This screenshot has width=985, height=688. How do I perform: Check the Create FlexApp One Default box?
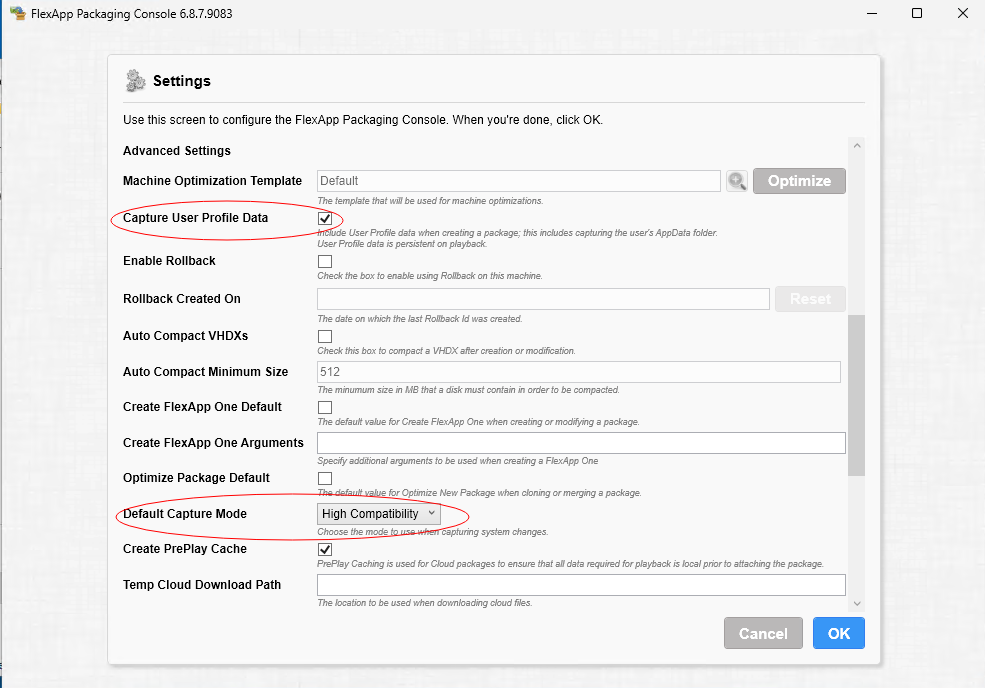point(325,407)
